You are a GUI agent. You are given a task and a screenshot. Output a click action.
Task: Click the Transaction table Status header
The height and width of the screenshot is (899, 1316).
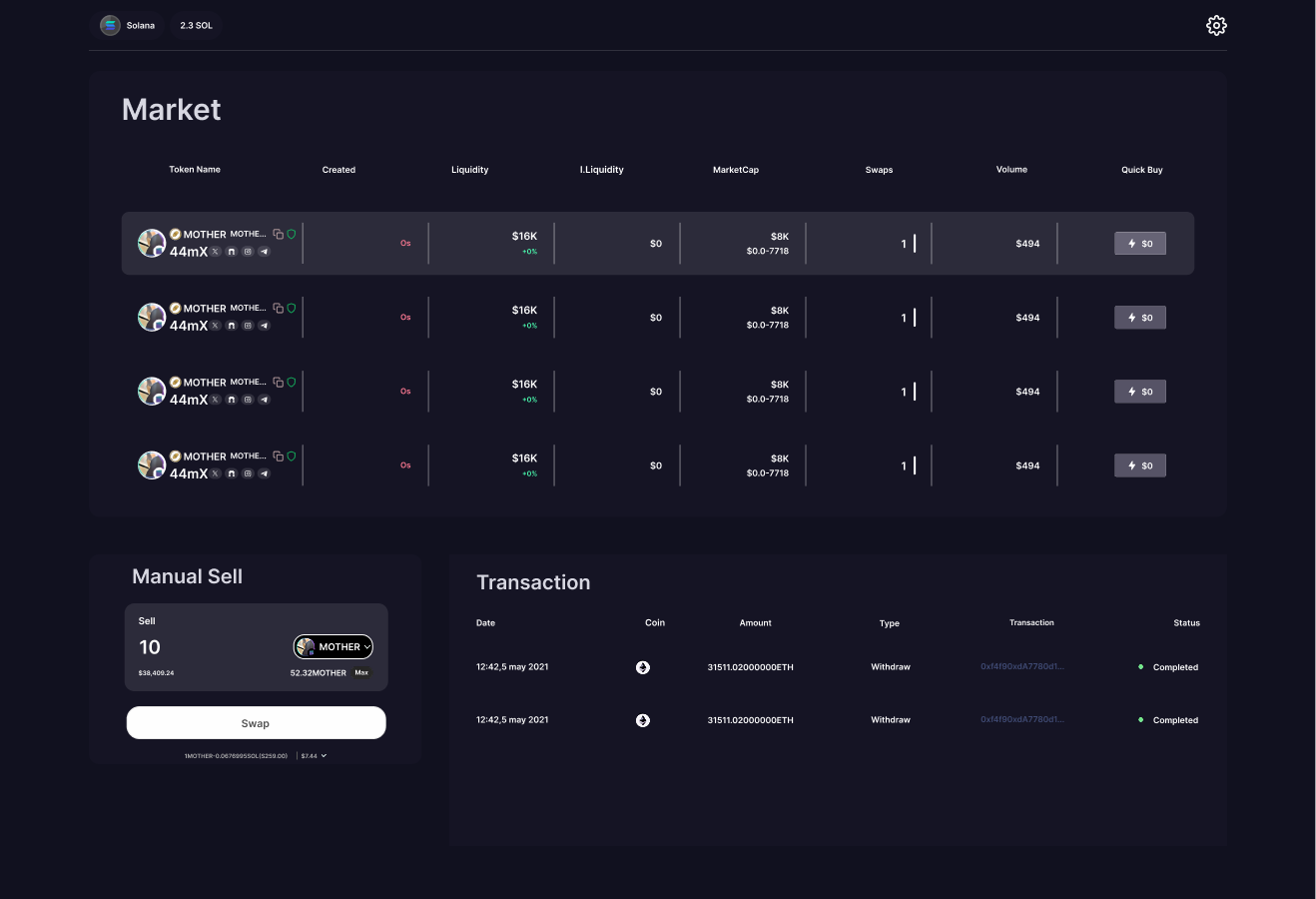(1186, 623)
